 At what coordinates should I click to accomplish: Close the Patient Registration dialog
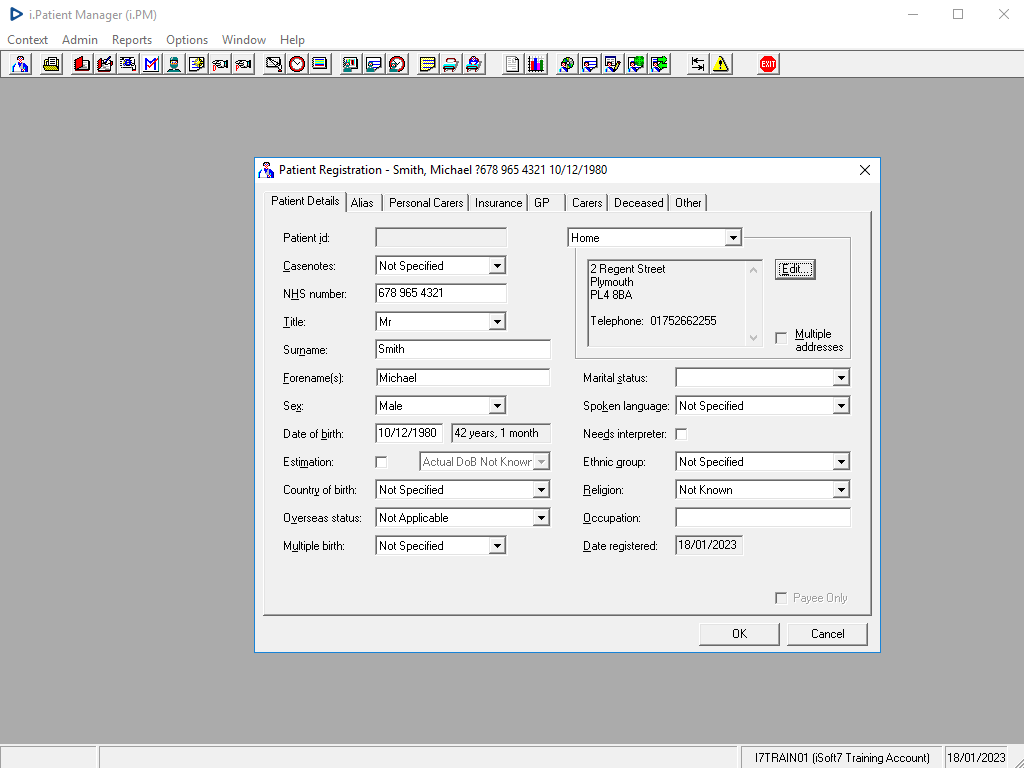pos(865,170)
